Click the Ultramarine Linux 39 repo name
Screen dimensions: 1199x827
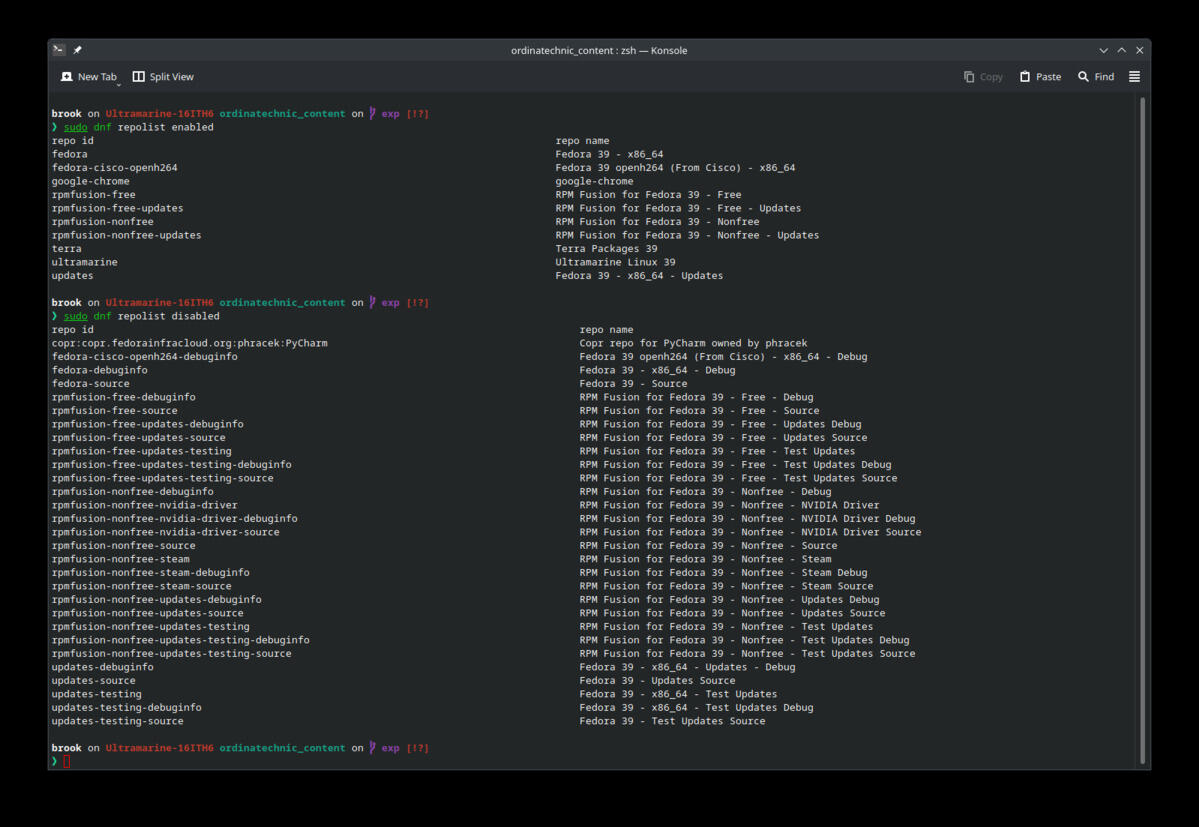616,262
